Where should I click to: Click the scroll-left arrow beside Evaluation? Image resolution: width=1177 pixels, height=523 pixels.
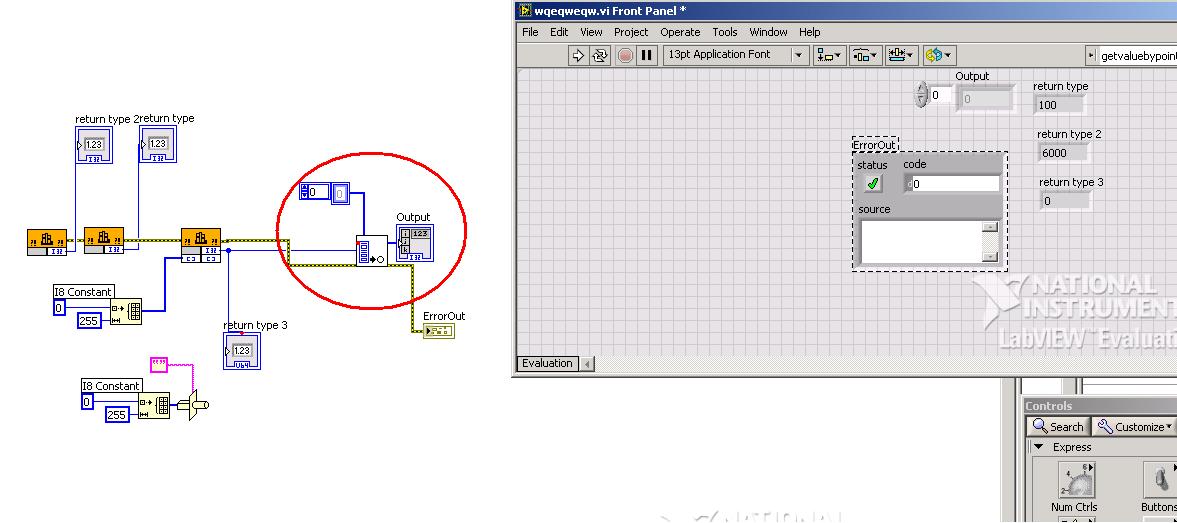click(x=587, y=364)
